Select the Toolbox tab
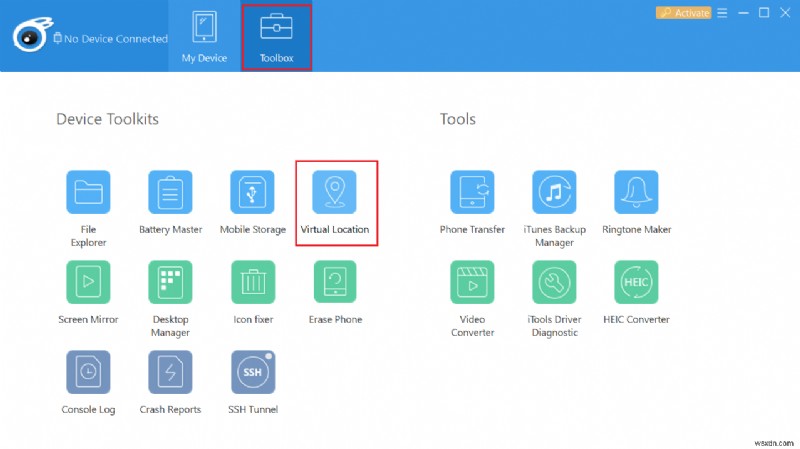 coord(276,35)
